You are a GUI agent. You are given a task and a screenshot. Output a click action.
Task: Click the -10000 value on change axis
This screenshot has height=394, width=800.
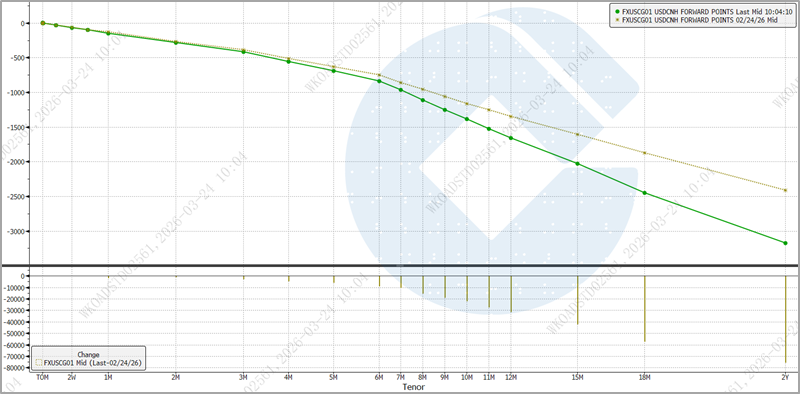[15, 287]
